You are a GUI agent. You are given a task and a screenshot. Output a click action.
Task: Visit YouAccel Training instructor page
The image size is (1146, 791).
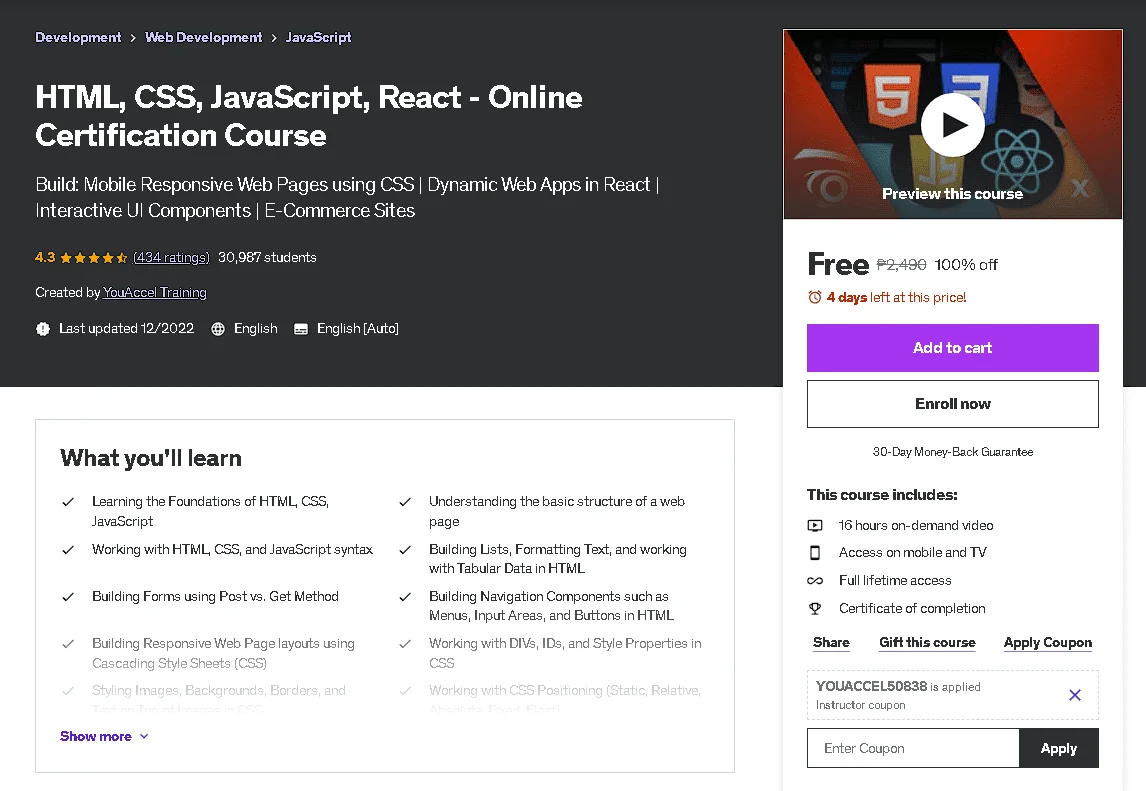(155, 292)
